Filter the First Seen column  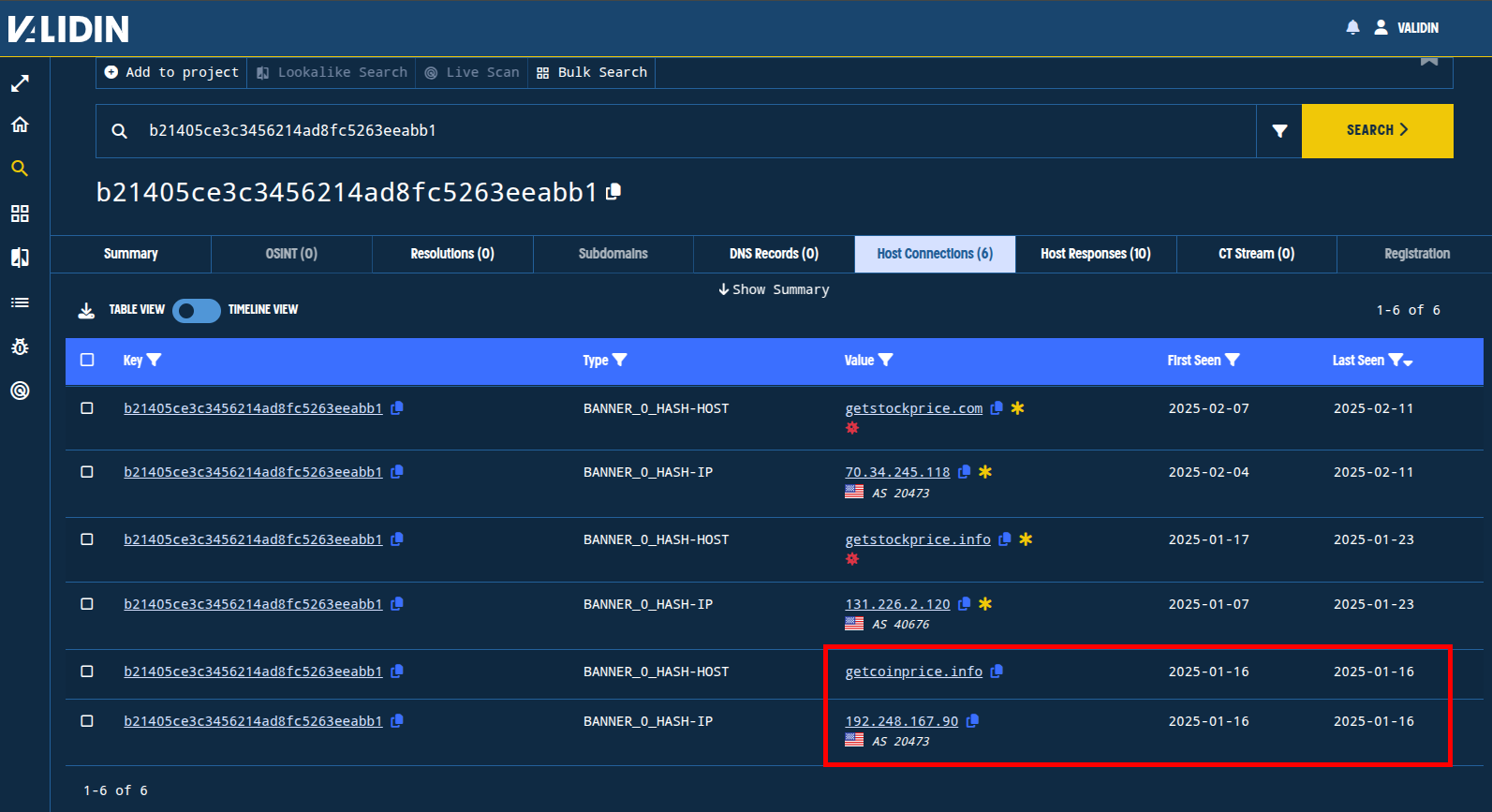[x=1233, y=360]
